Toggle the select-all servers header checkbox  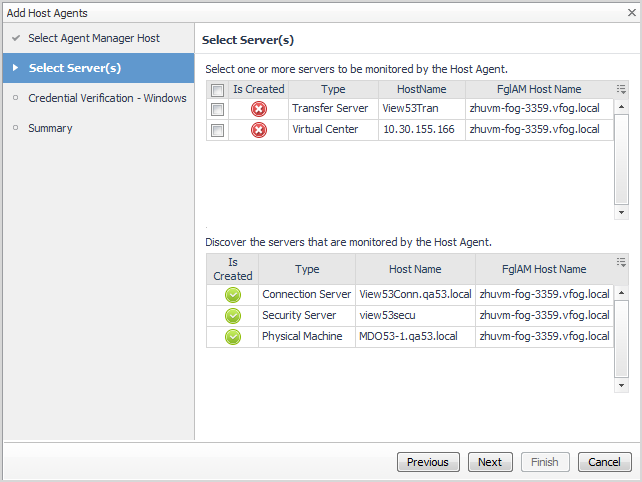(x=217, y=90)
